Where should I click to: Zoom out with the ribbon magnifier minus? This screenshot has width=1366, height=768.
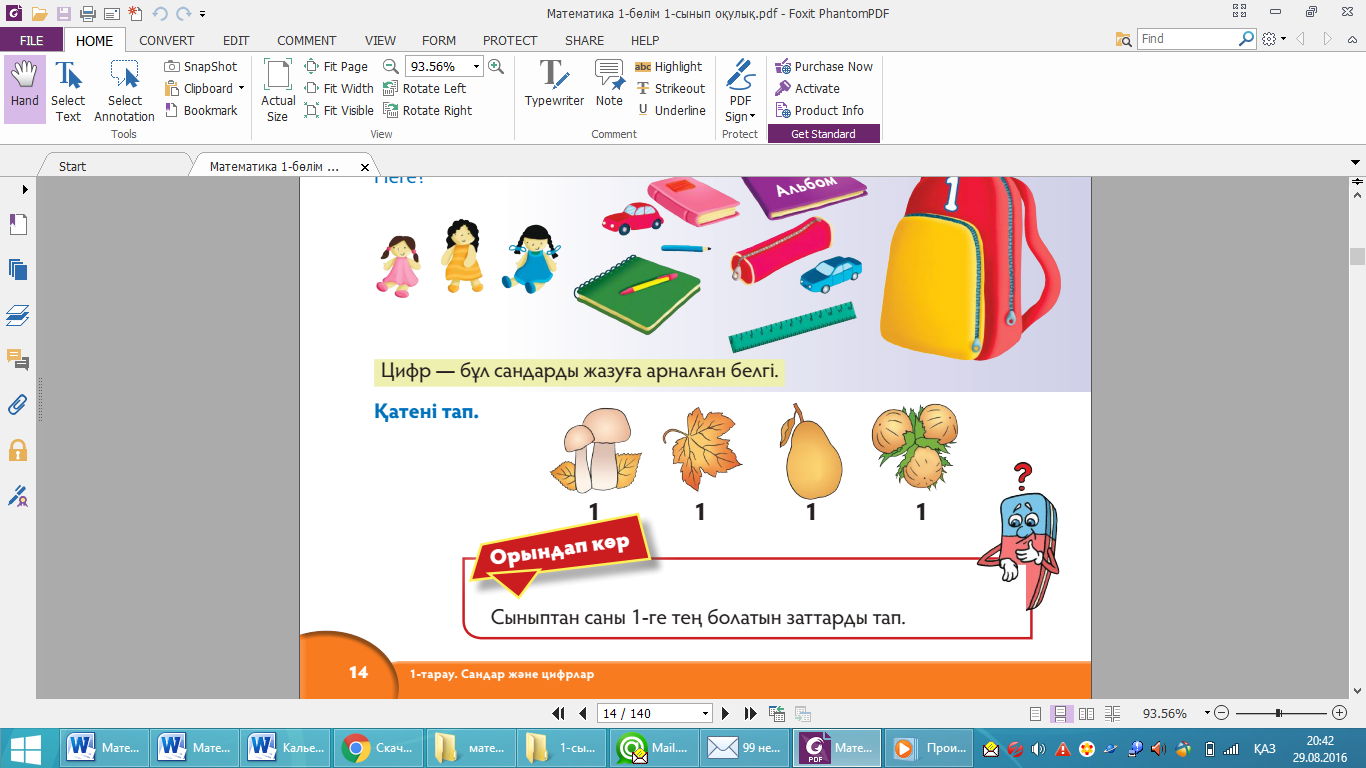point(391,66)
